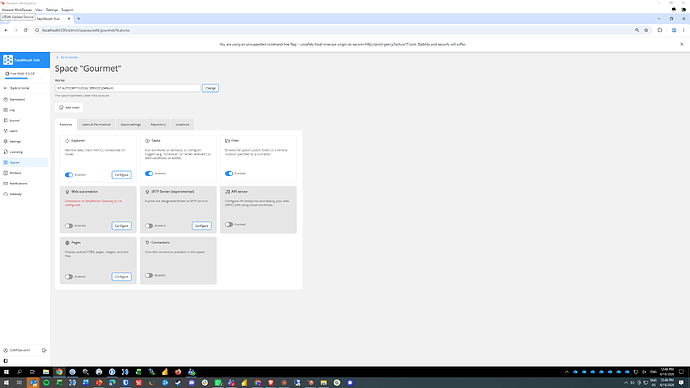
Task: Enable the Web automation toggle
Action: [x=69, y=226]
